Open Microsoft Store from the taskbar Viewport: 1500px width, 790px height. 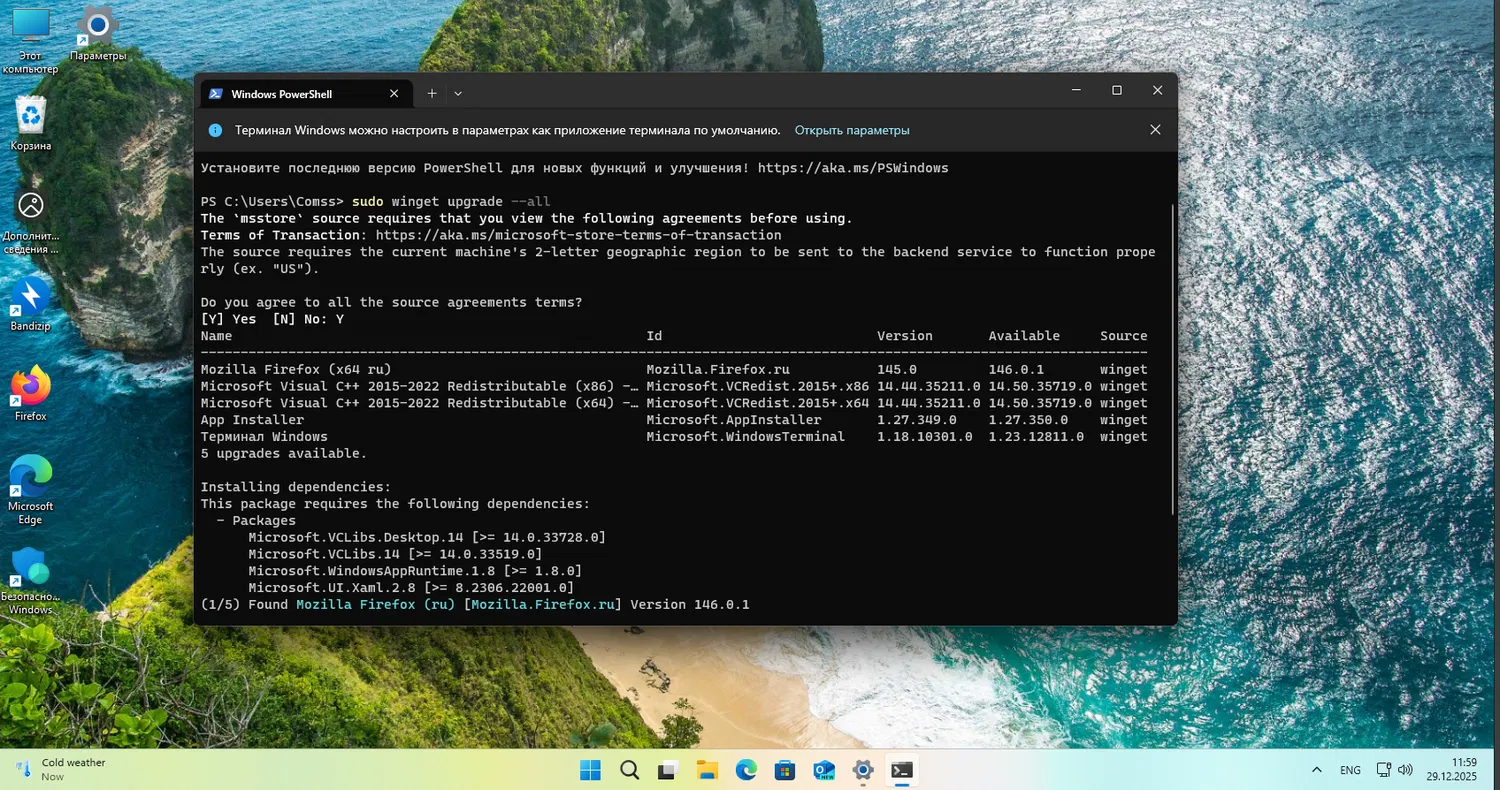(786, 770)
